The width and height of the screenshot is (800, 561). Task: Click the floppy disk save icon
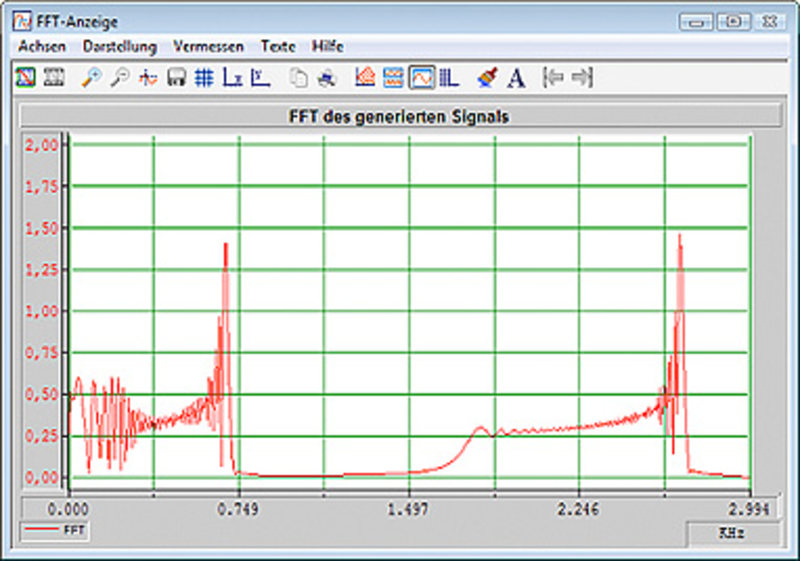coord(177,78)
